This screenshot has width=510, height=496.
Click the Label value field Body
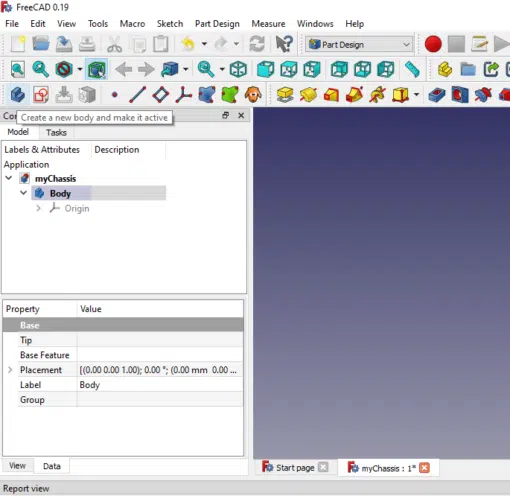160,385
